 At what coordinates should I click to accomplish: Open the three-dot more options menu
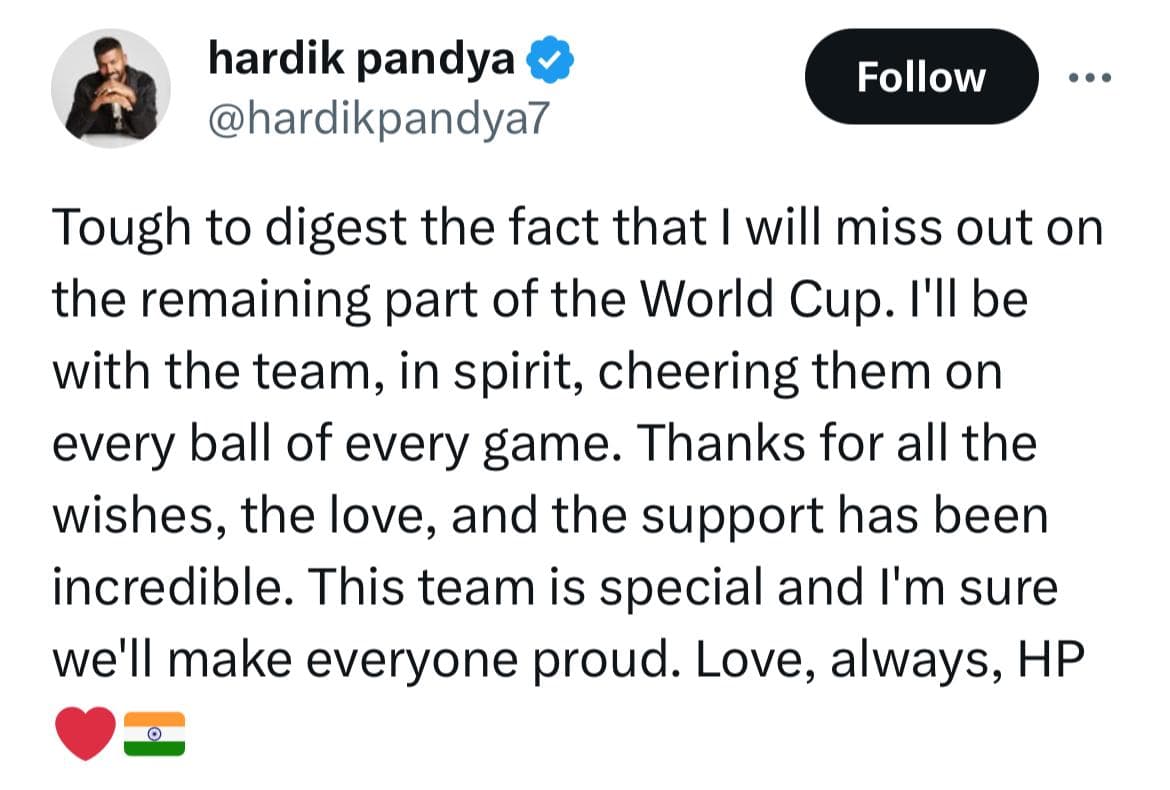click(x=1089, y=77)
